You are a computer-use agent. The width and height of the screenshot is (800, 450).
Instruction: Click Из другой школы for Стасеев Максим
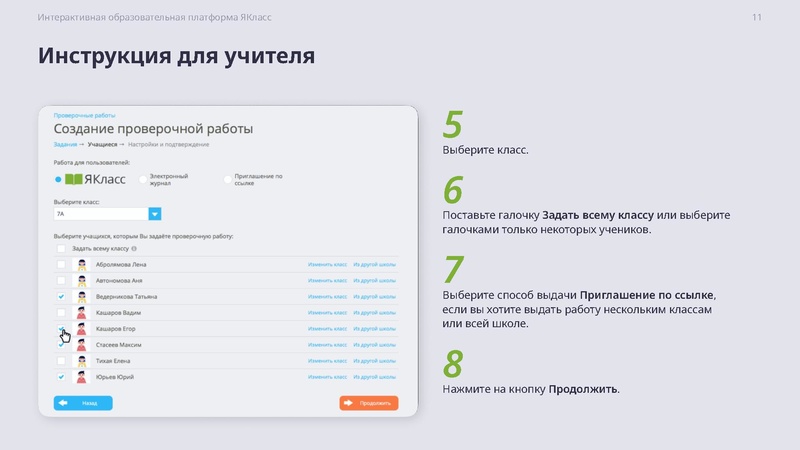(374, 345)
